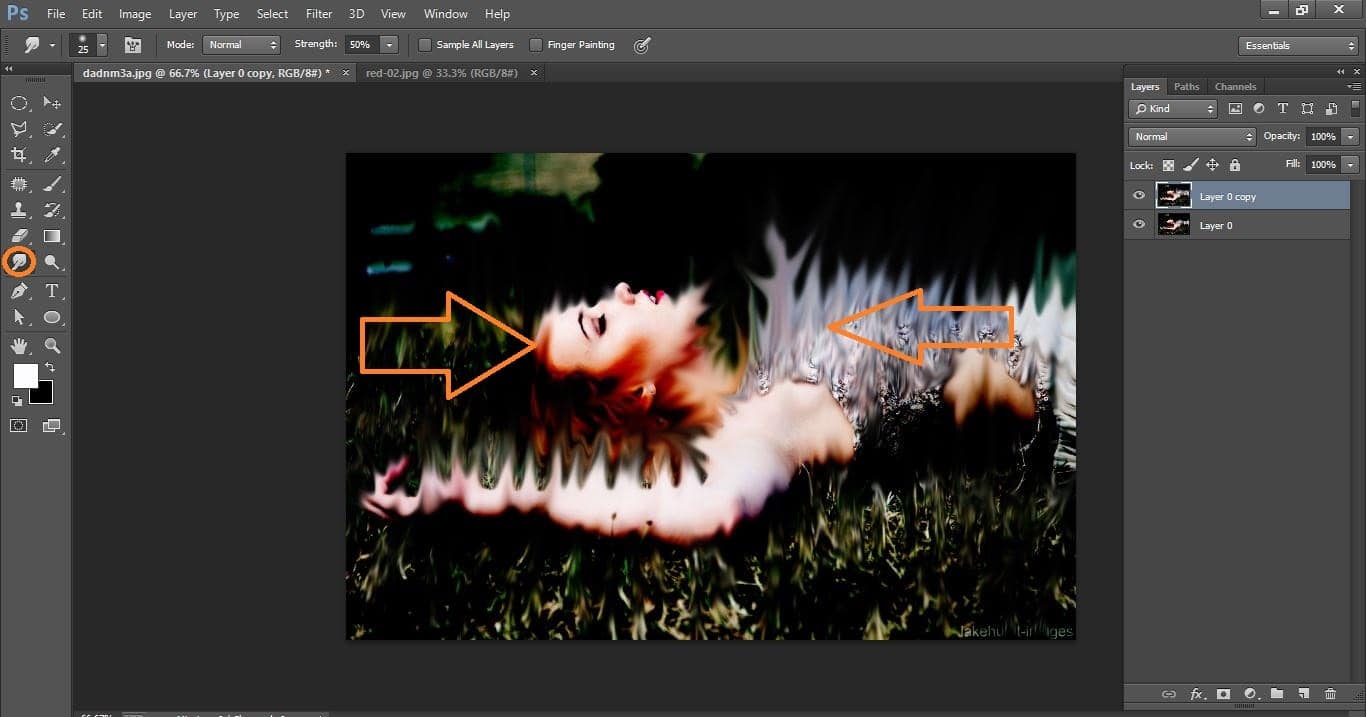Select the Horizontal Type tool
The width and height of the screenshot is (1366, 717).
coord(52,291)
